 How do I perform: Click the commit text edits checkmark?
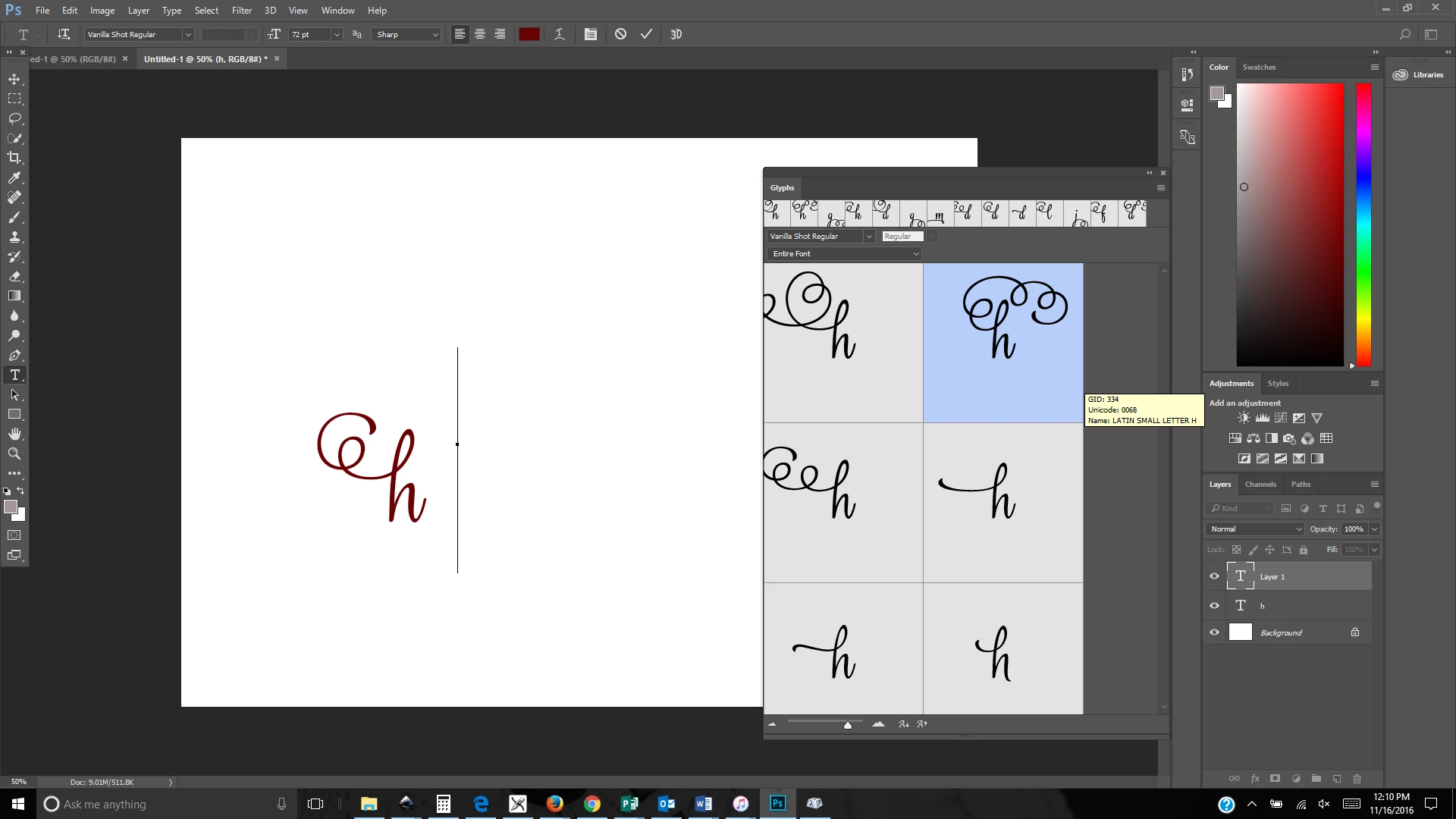pos(646,34)
